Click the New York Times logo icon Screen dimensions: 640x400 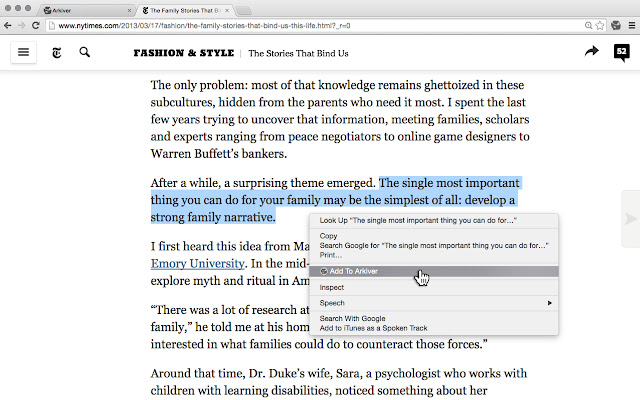[x=56, y=52]
